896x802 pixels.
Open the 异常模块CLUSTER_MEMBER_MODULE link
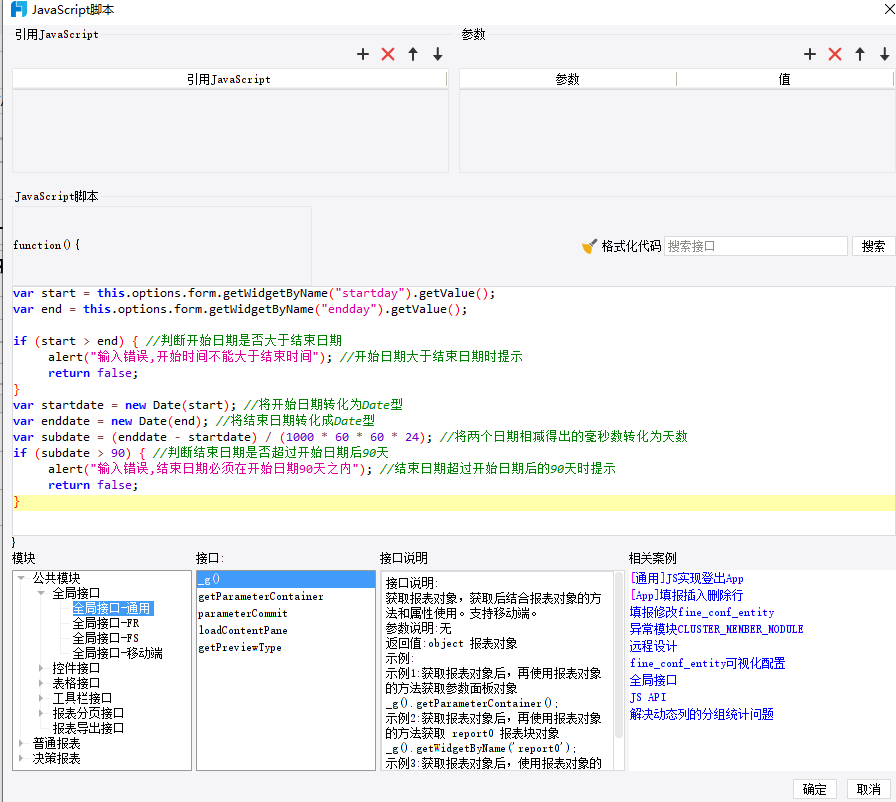(x=717, y=629)
